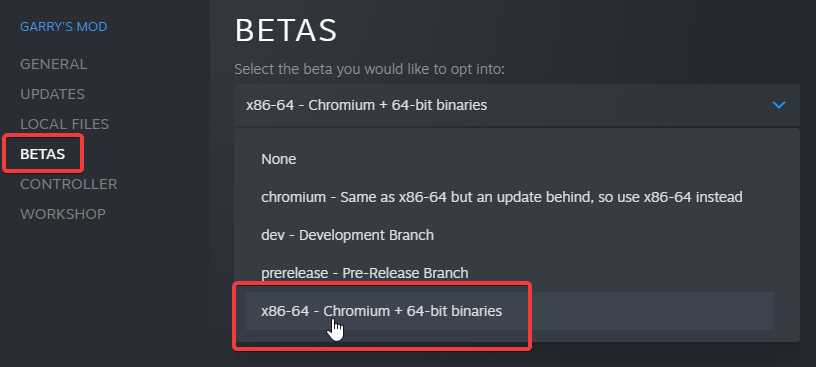
Task: Click the large BETAS page heading
Action: point(286,30)
